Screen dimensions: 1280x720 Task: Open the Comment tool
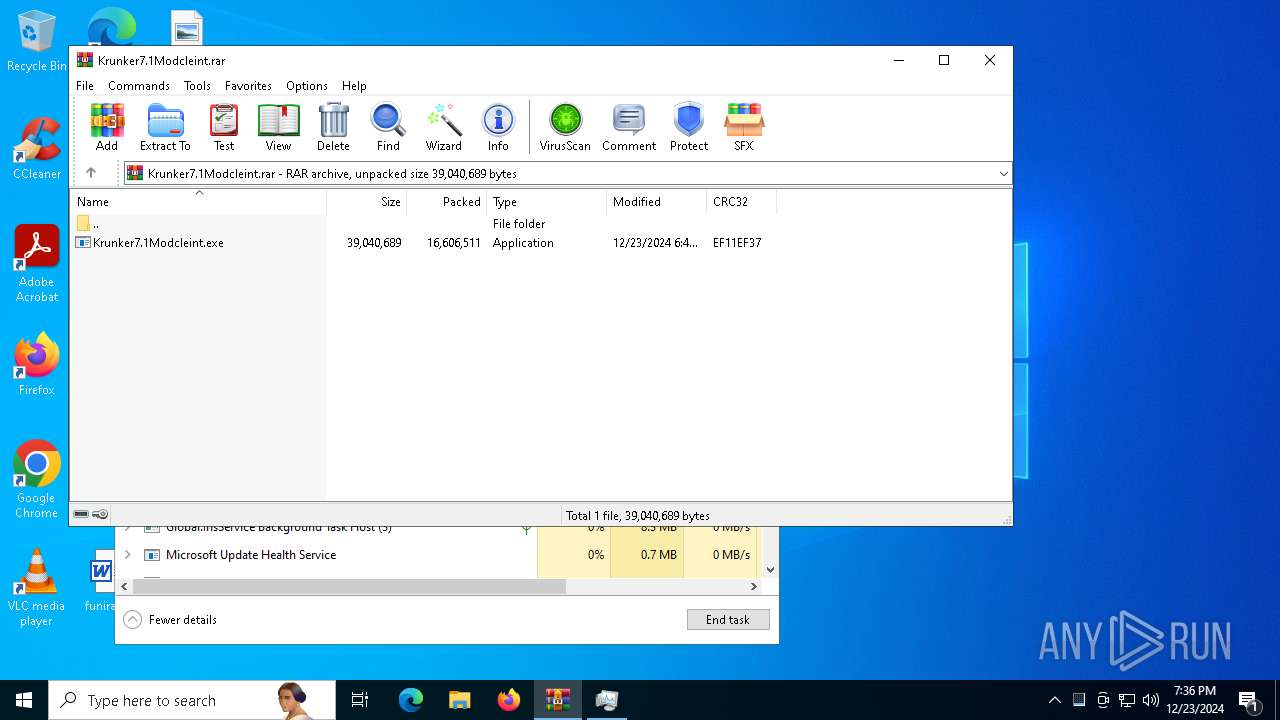point(629,127)
